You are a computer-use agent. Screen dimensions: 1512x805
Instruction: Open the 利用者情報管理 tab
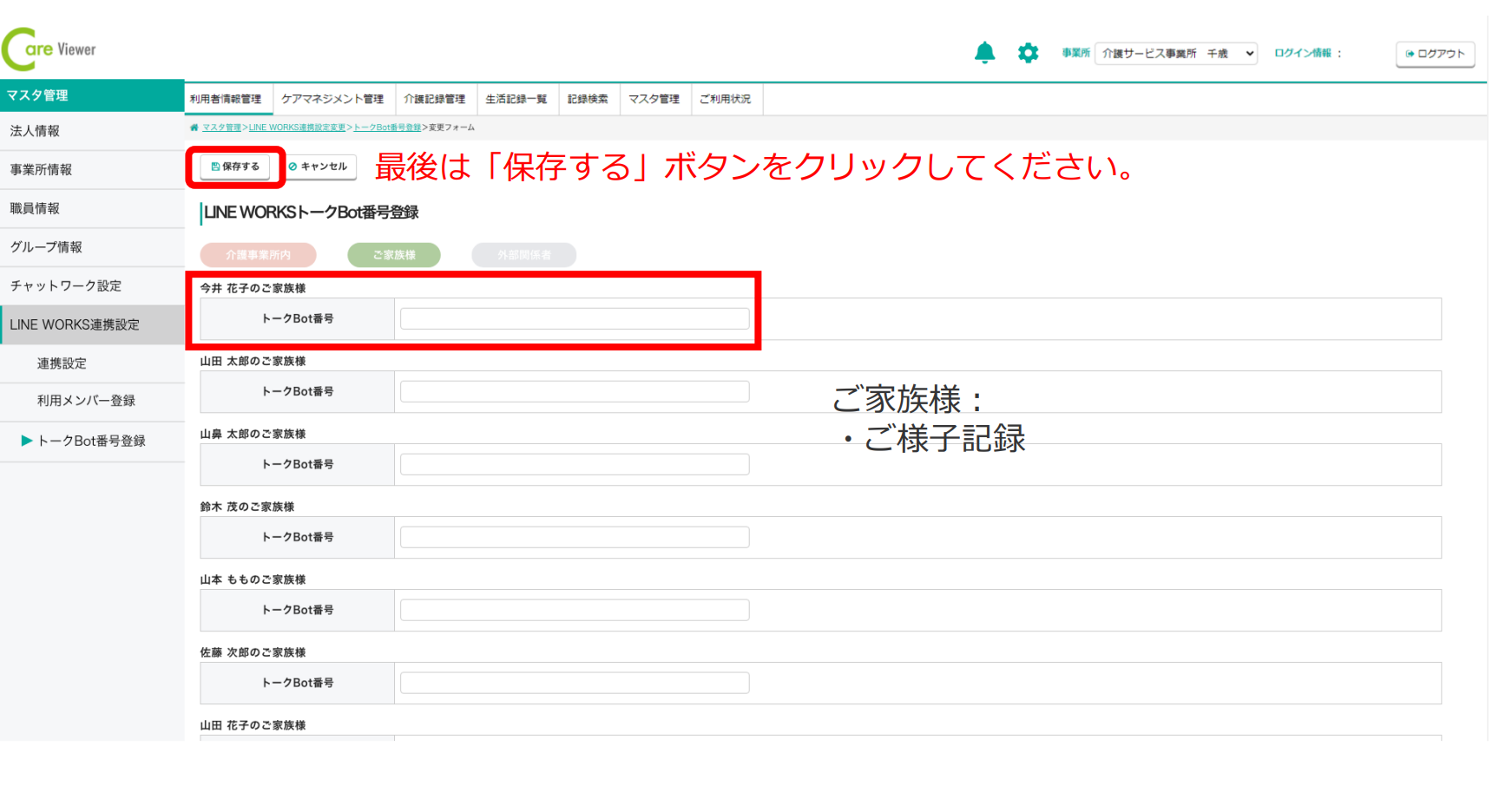coord(227,99)
